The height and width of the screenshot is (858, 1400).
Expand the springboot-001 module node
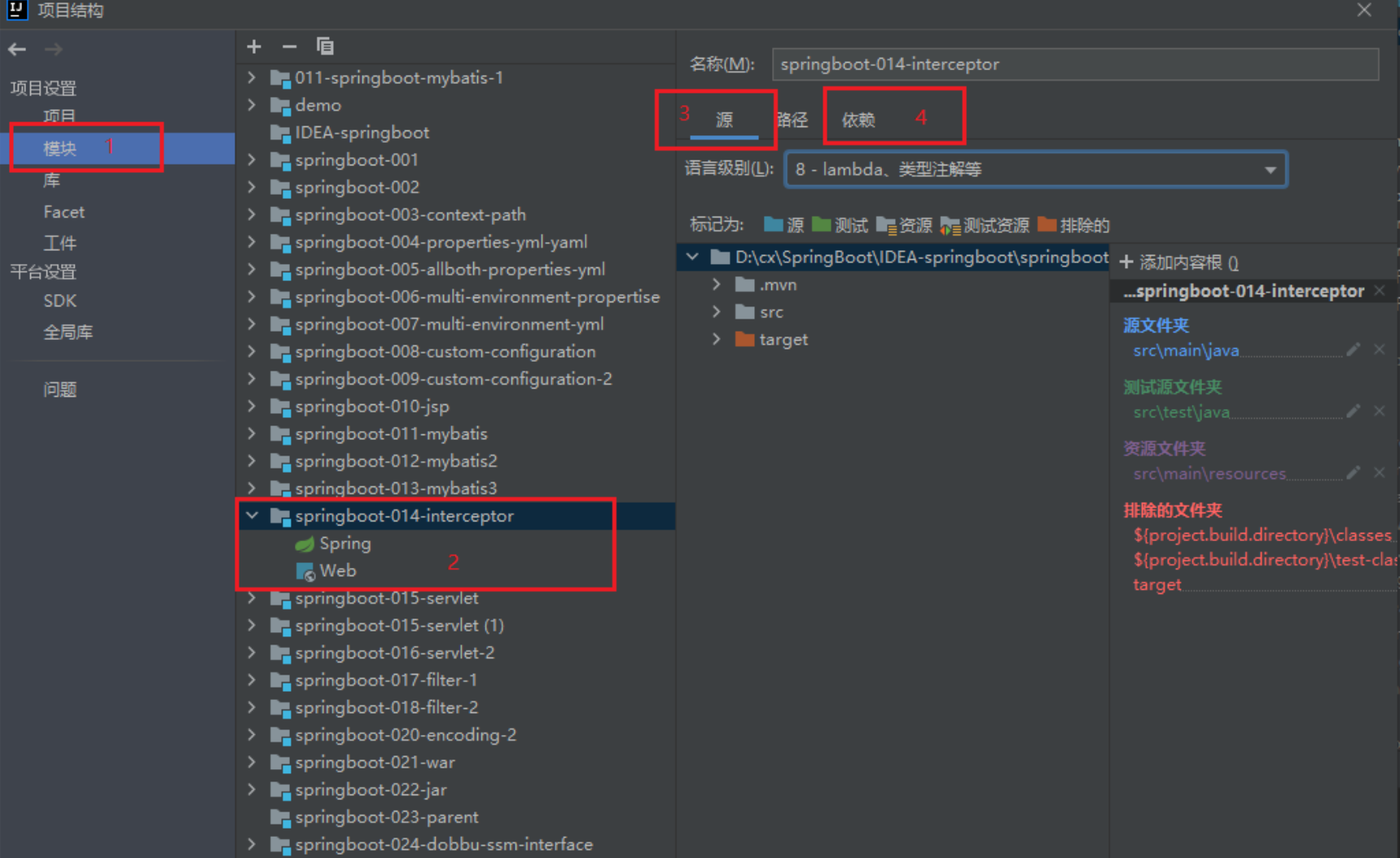tap(252, 160)
